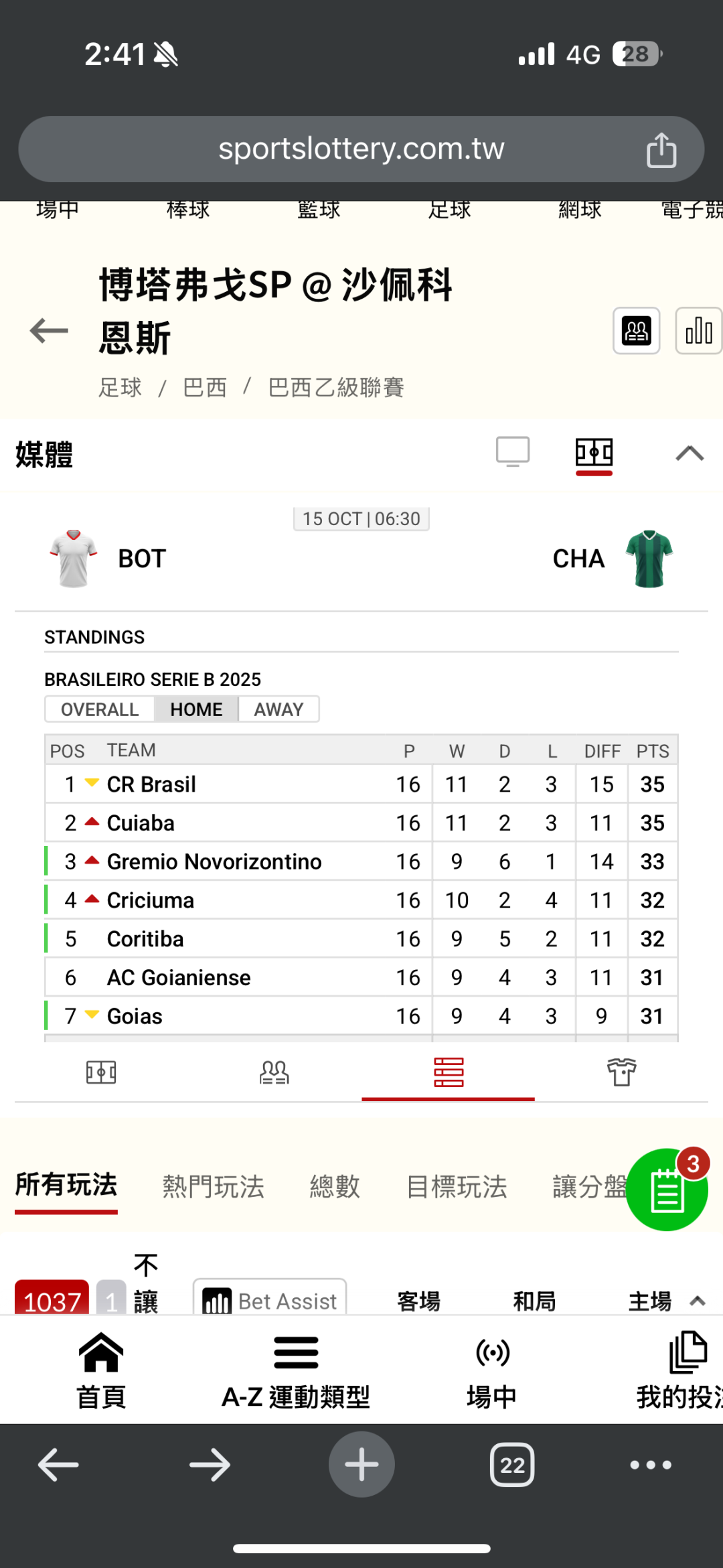The height and width of the screenshot is (1568, 723).
Task: Select the HOME standings filter
Action: (x=196, y=709)
